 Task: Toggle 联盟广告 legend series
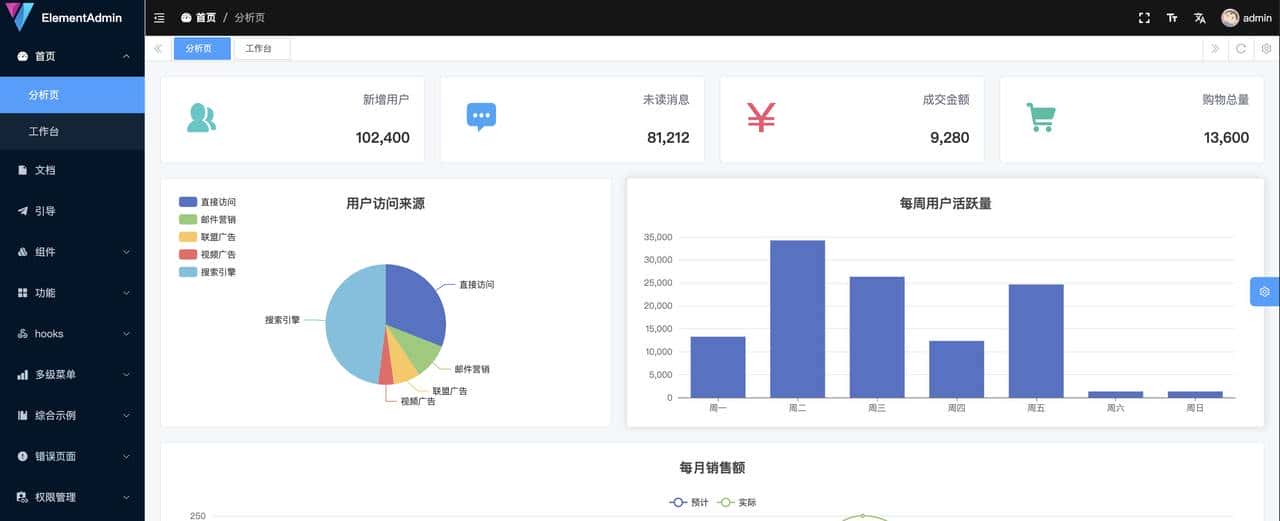[207, 237]
